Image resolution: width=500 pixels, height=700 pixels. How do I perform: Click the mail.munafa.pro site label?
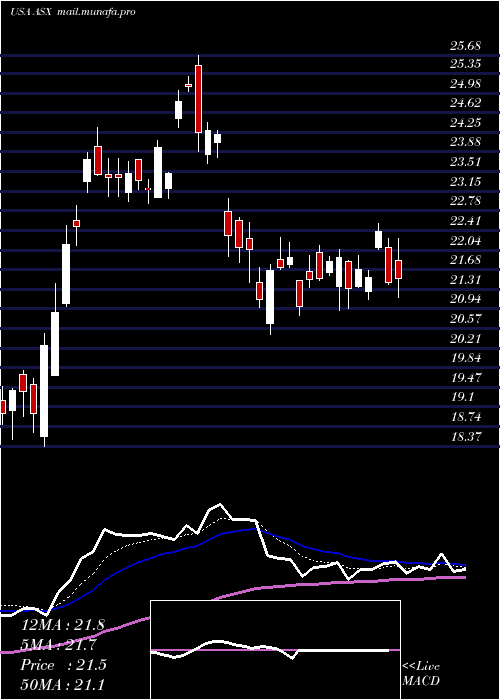tap(96, 12)
